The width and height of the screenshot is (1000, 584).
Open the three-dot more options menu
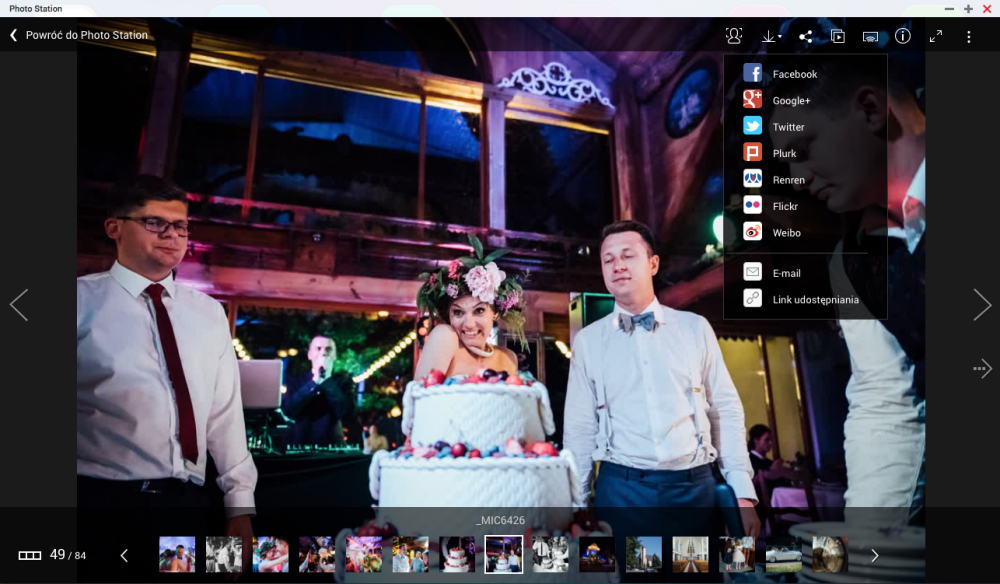pyautogui.click(x=969, y=37)
